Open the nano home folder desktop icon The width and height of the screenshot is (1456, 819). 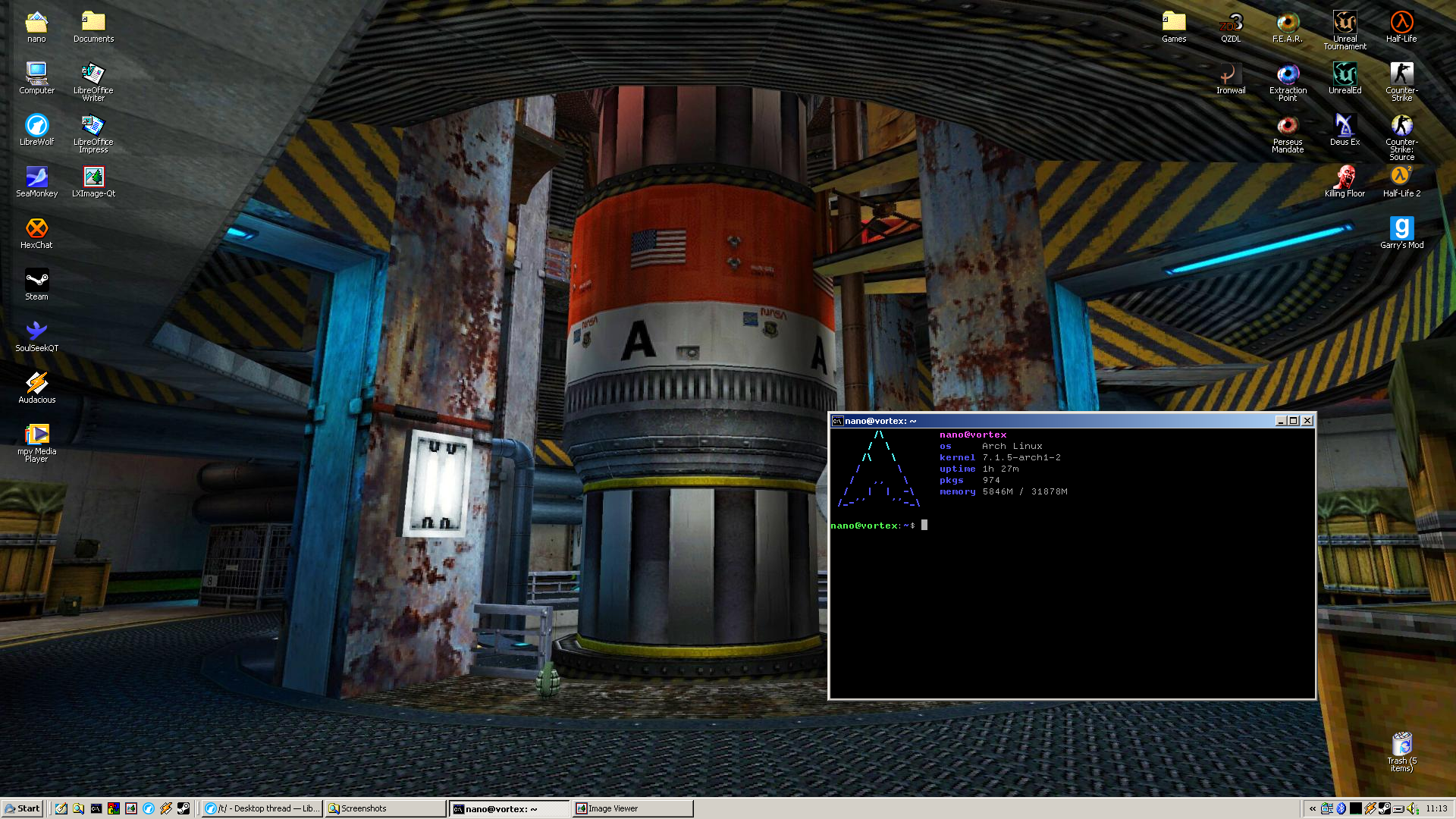[36, 27]
